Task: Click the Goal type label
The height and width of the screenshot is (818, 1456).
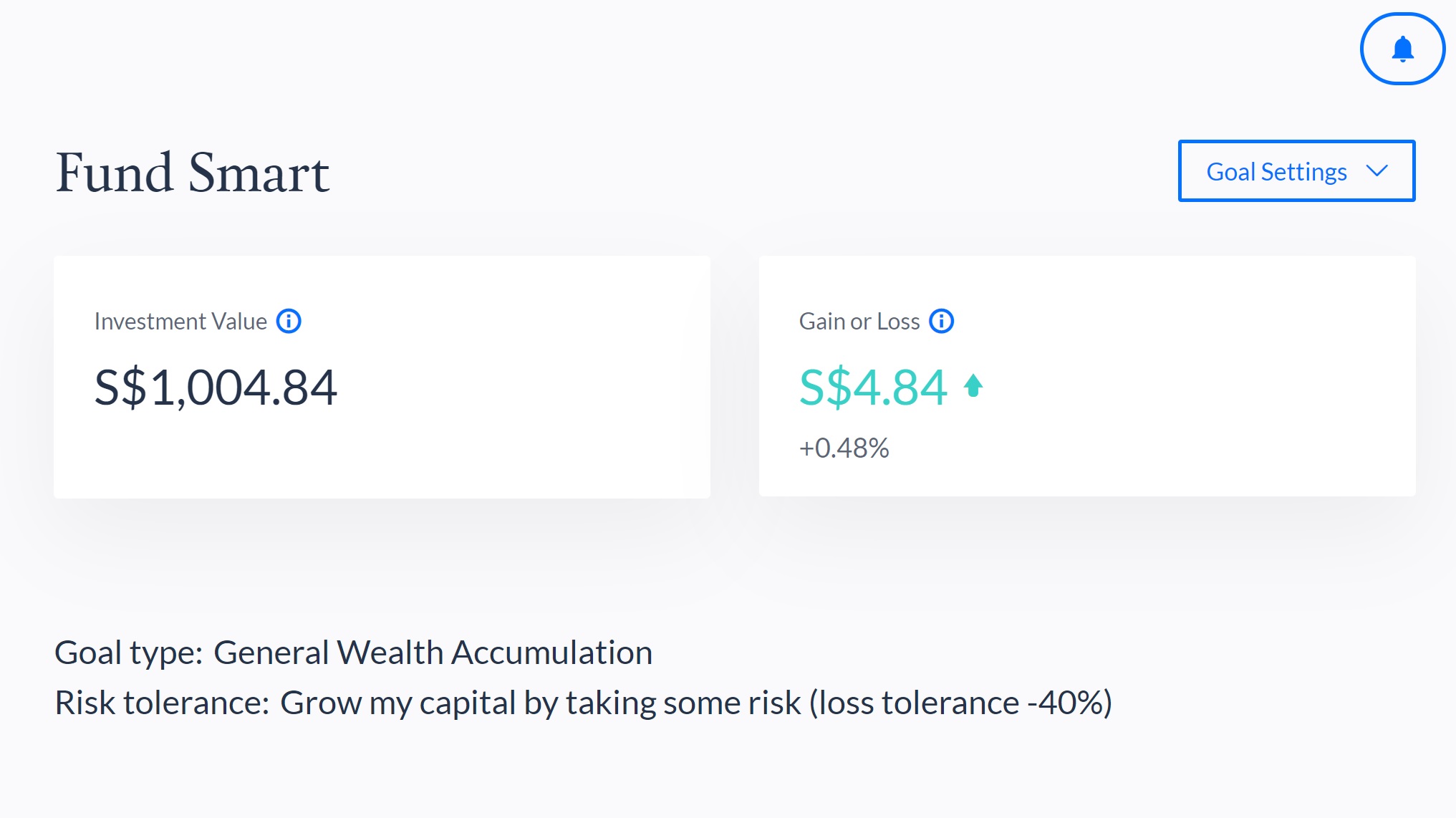Action: point(129,653)
